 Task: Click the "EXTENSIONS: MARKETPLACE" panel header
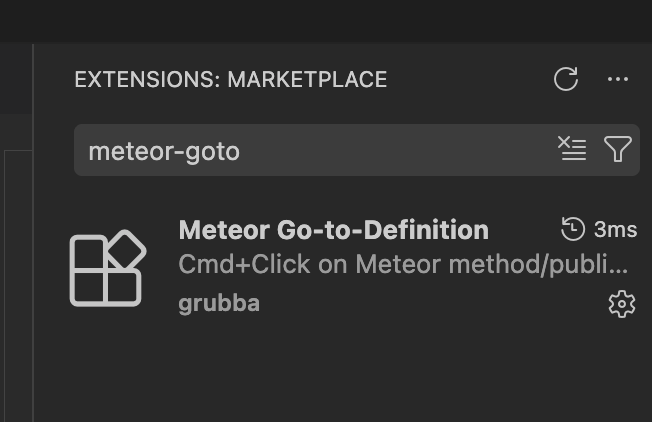tap(230, 80)
